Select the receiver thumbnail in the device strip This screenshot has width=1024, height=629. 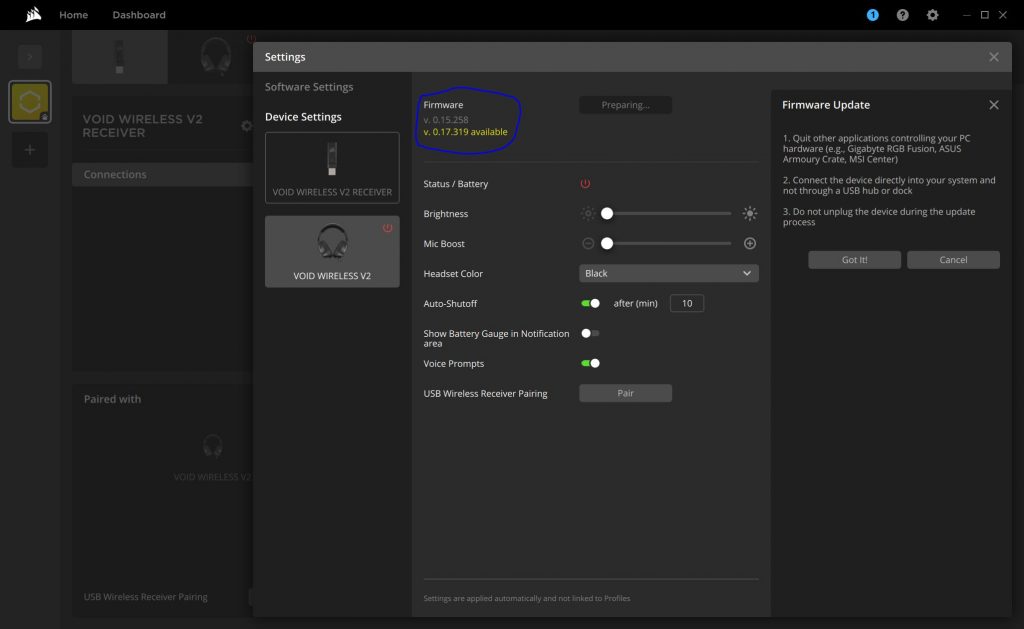click(x=120, y=57)
